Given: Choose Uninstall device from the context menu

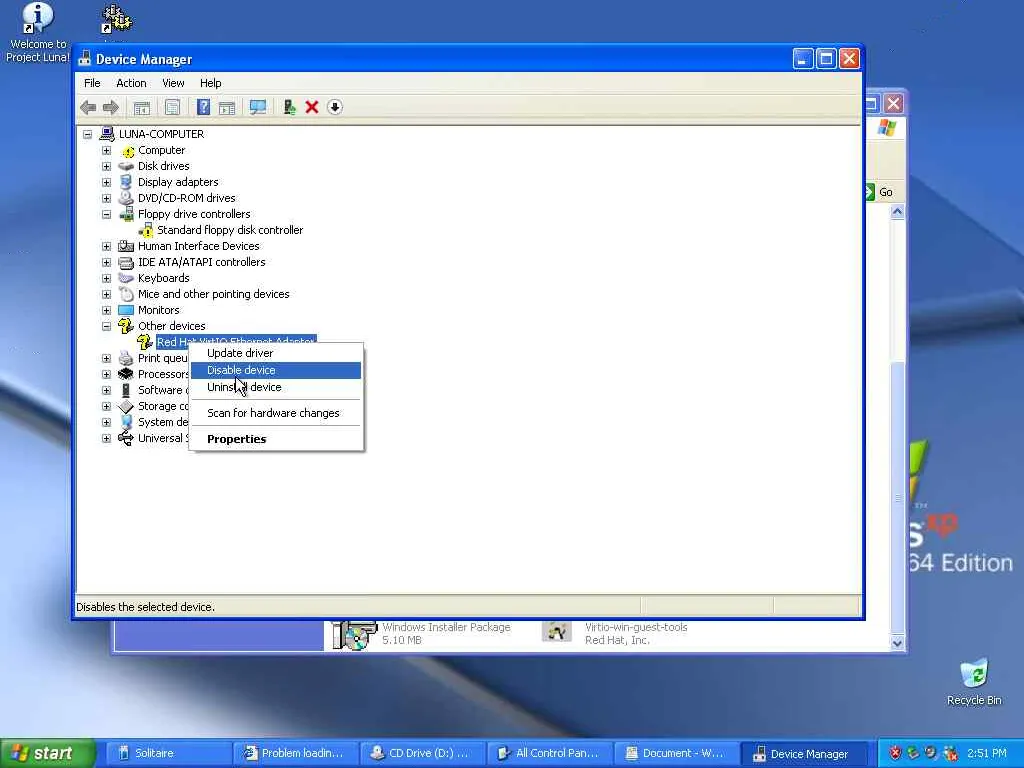Looking at the screenshot, I should (x=276, y=387).
